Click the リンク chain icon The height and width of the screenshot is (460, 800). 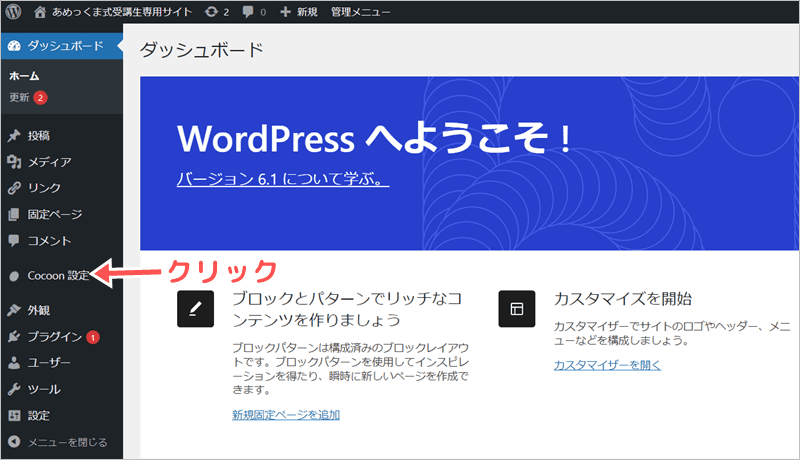pos(14,188)
